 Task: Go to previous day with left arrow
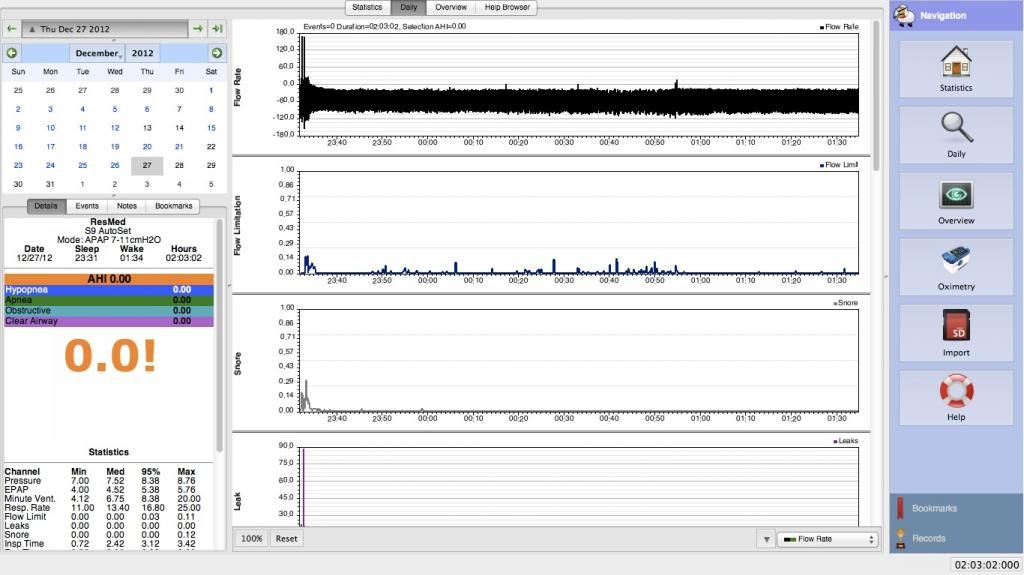coord(11,29)
